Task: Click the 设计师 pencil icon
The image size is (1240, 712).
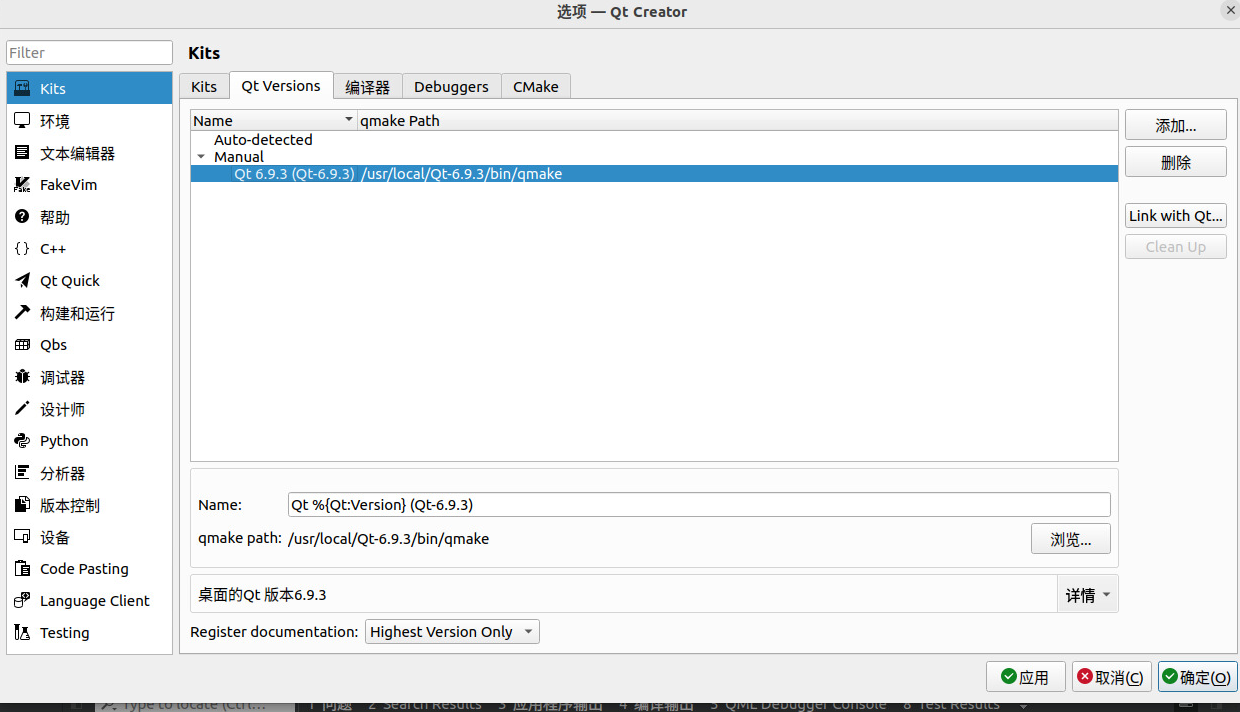Action: coord(22,408)
